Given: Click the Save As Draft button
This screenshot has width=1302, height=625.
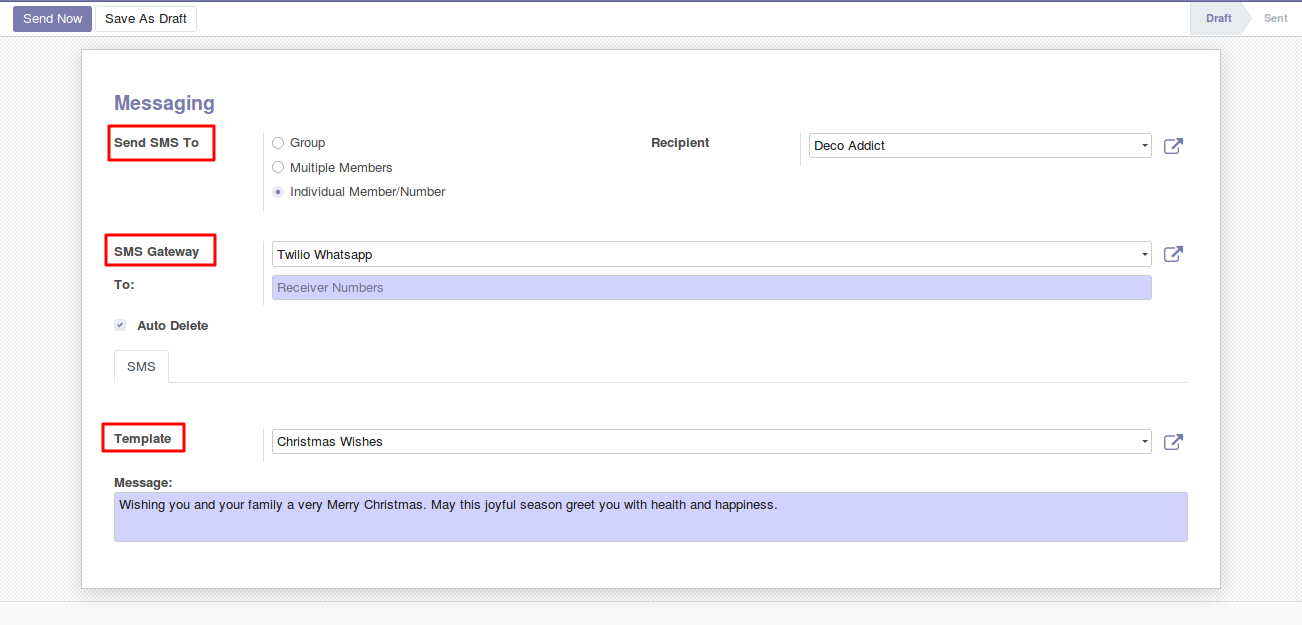Looking at the screenshot, I should (x=146, y=19).
